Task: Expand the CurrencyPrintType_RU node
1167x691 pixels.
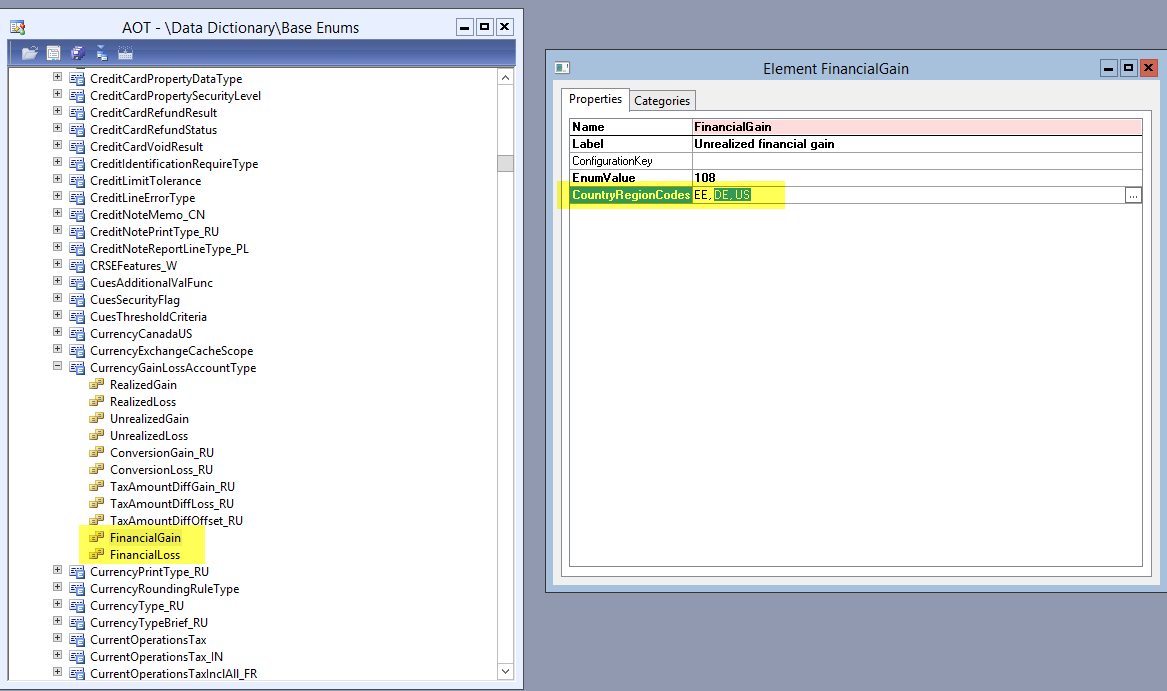Action: point(57,571)
